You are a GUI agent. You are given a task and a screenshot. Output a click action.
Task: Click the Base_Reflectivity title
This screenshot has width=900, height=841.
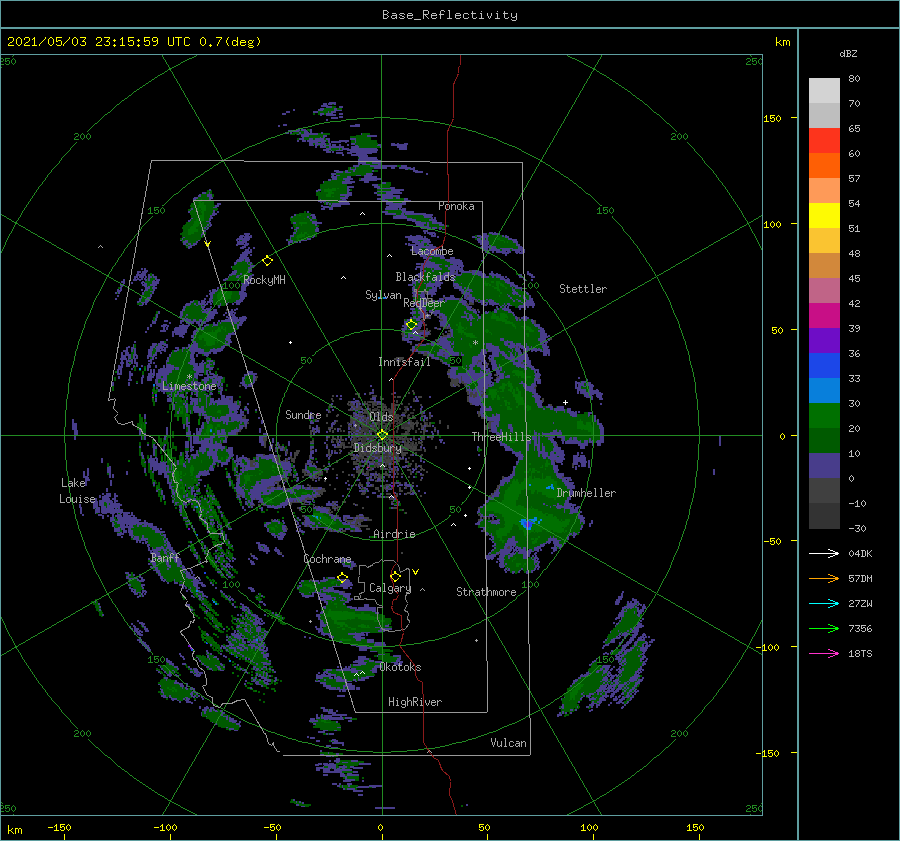450,15
